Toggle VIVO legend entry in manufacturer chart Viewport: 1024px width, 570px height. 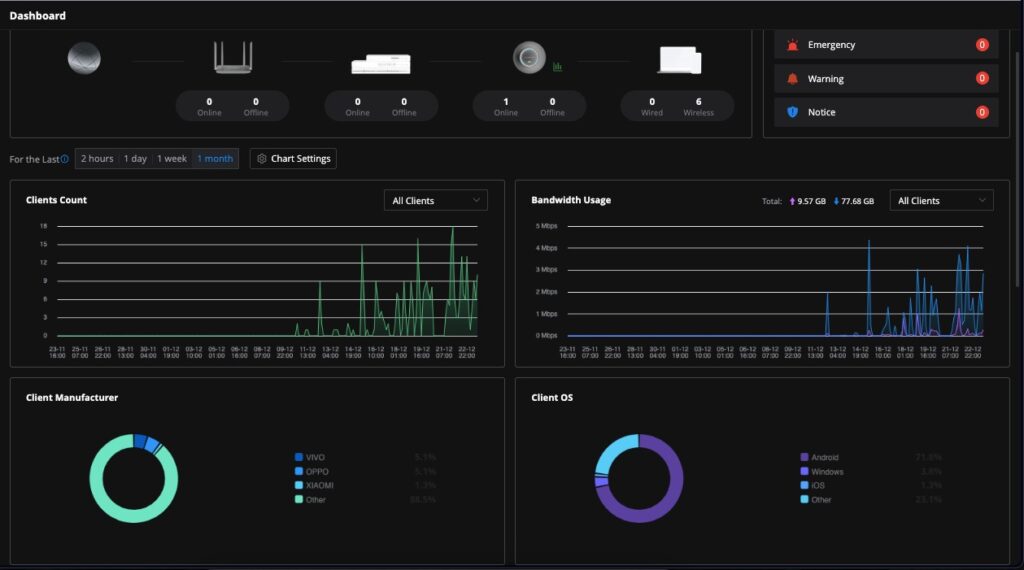315,457
